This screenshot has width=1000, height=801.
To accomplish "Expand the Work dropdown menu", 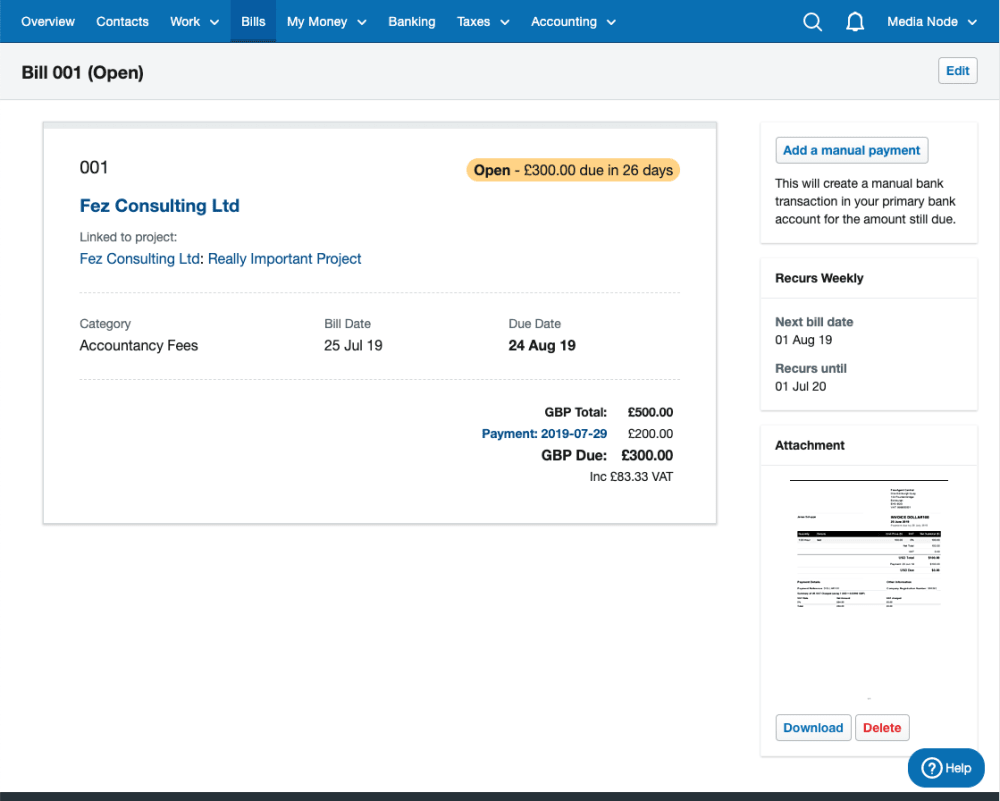I will (194, 22).
